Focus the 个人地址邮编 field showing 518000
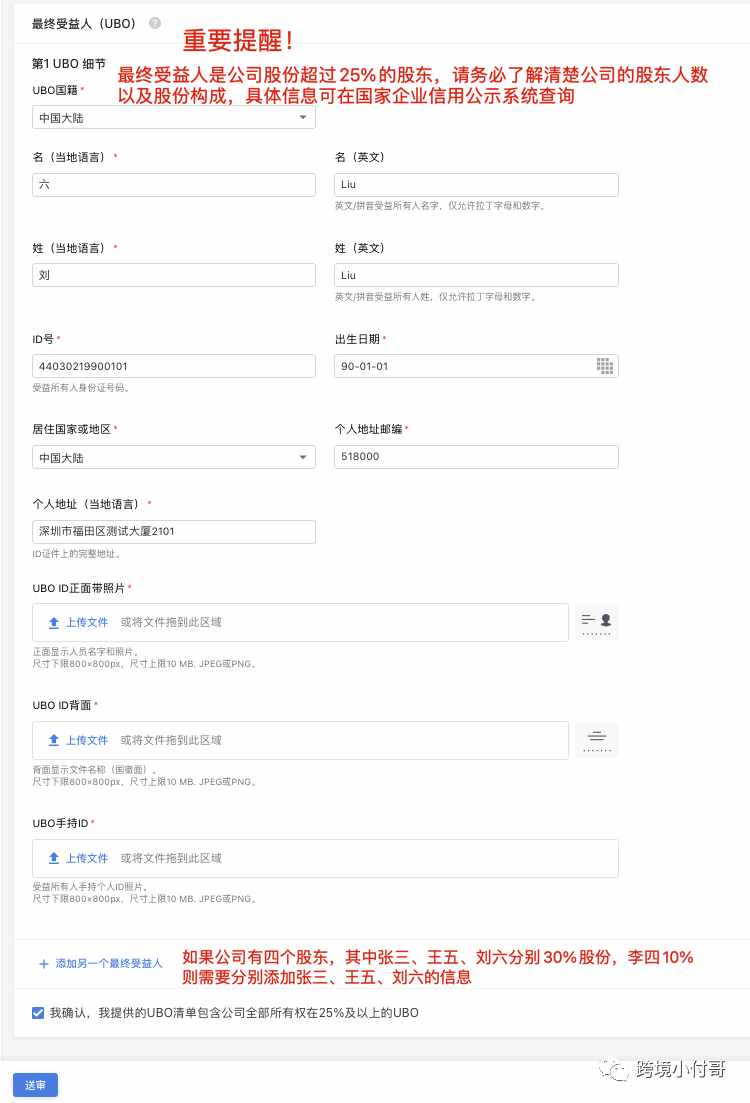 476,457
